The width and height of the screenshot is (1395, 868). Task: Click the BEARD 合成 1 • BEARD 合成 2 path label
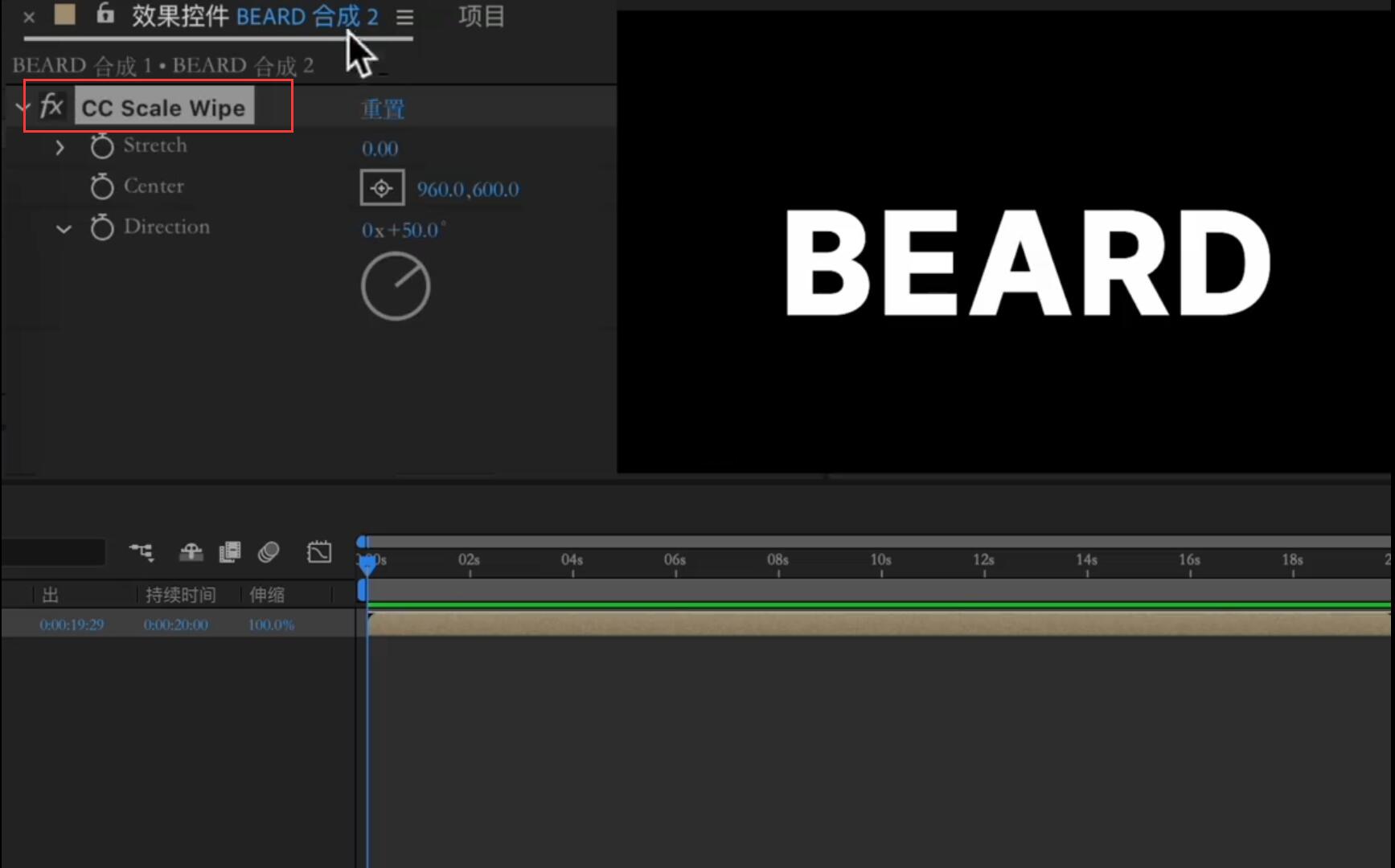[163, 66]
